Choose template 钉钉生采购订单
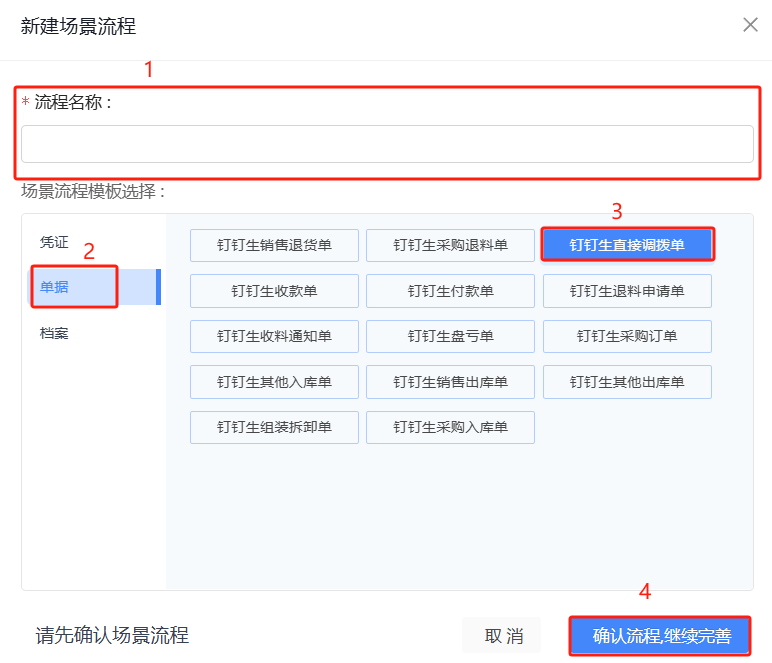 pos(627,336)
